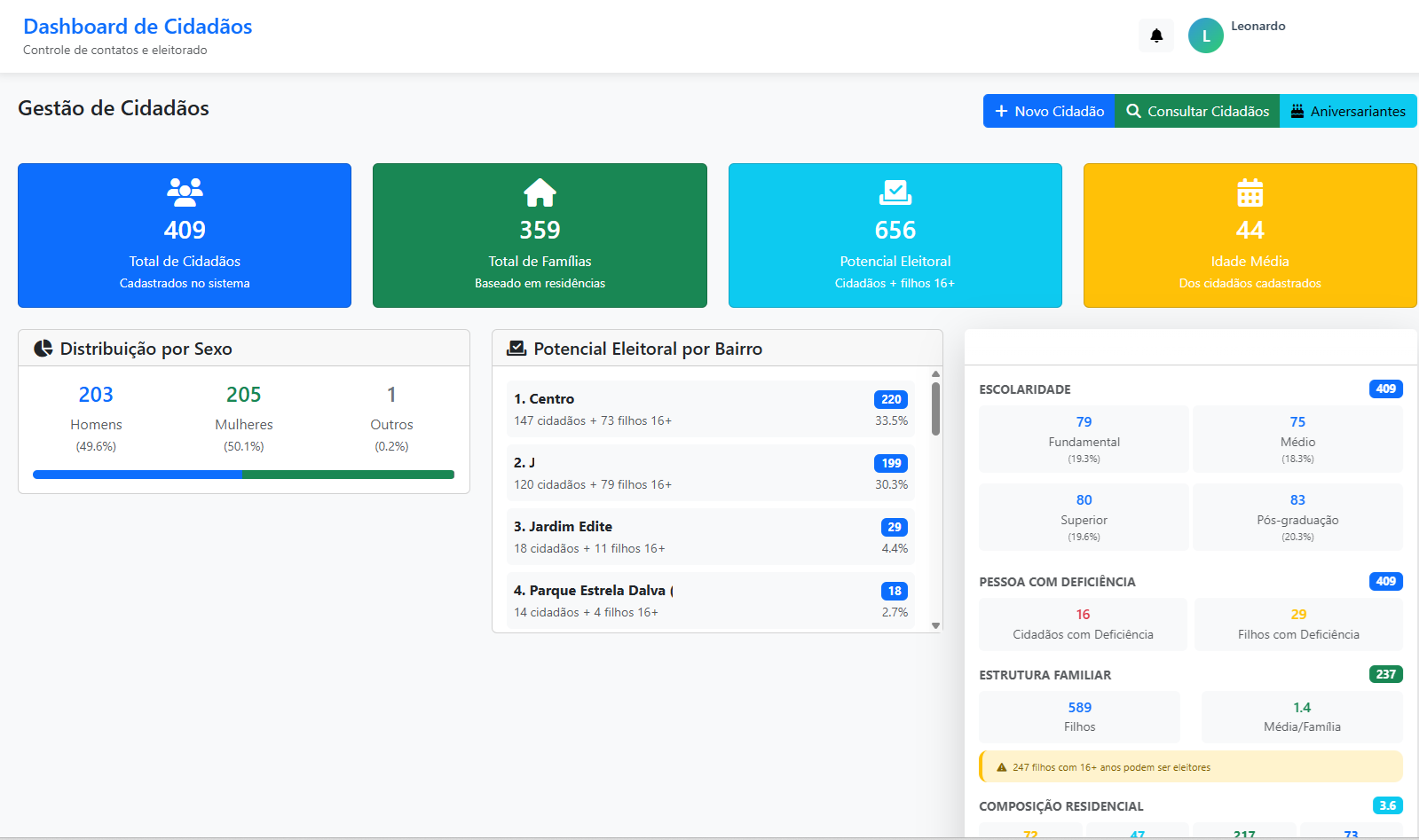Image resolution: width=1419 pixels, height=840 pixels.
Task: Click the Pós-graduação education tile
Action: coord(1297,517)
